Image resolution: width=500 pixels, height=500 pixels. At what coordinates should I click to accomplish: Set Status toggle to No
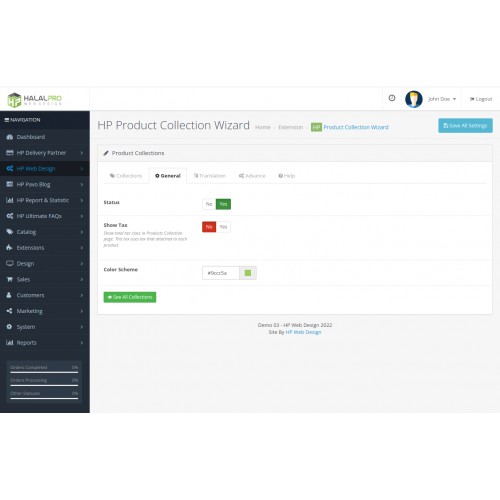tap(209, 204)
